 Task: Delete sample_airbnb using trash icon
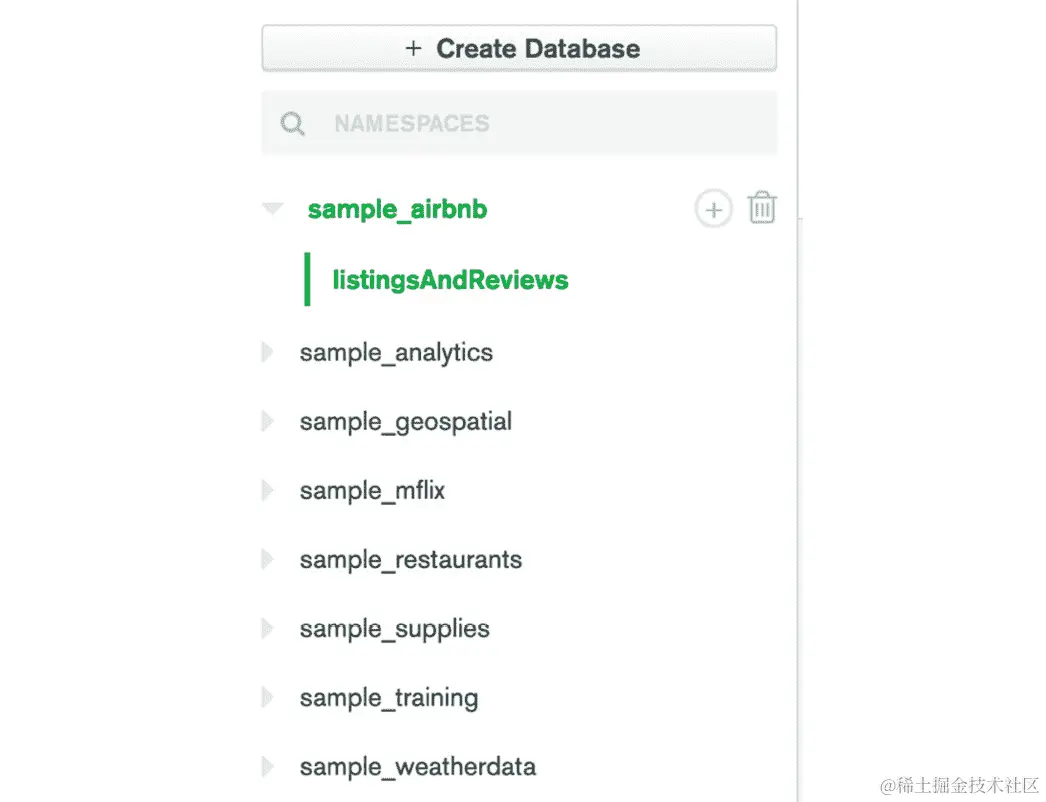(x=761, y=208)
